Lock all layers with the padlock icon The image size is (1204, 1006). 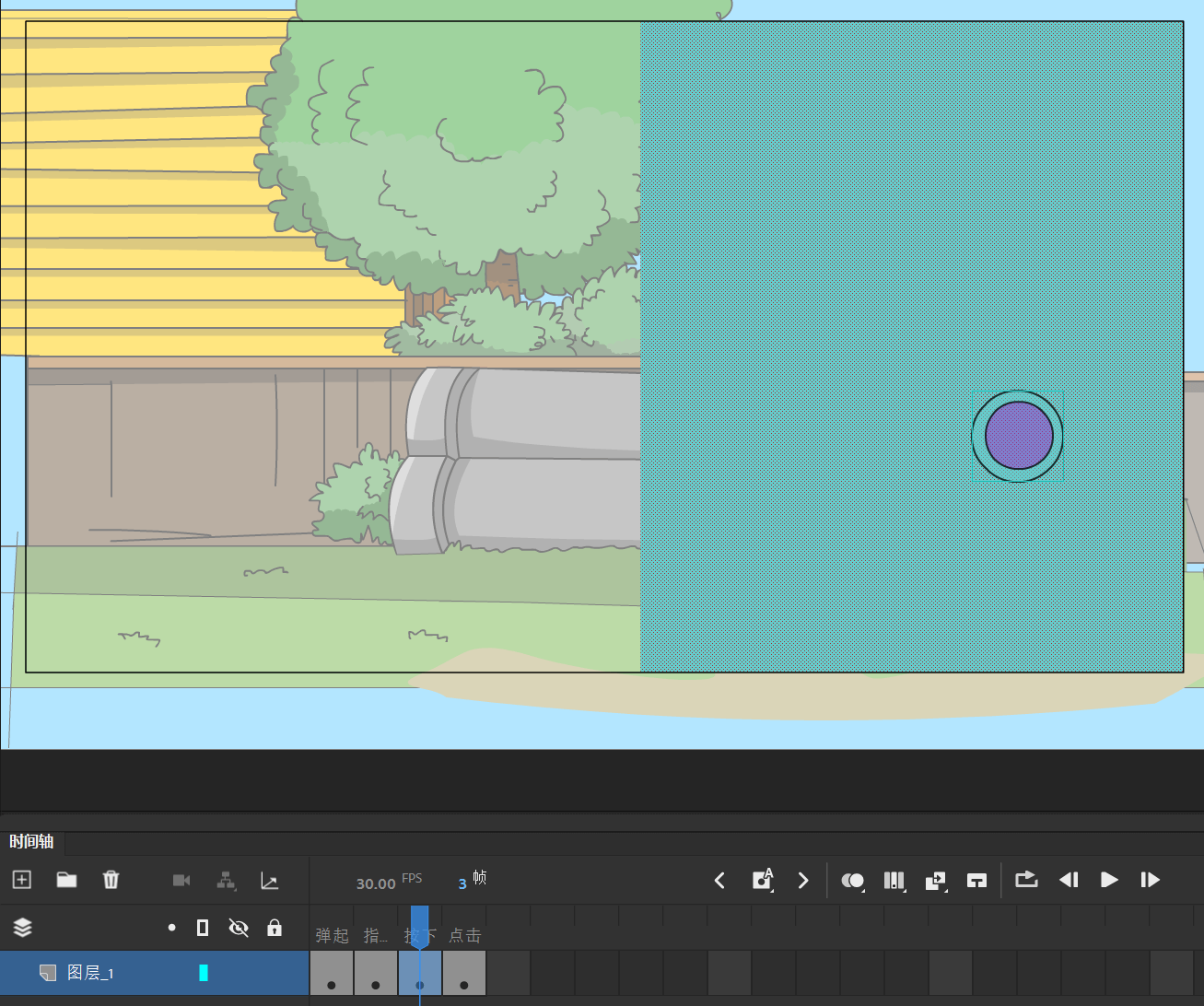pos(275,928)
